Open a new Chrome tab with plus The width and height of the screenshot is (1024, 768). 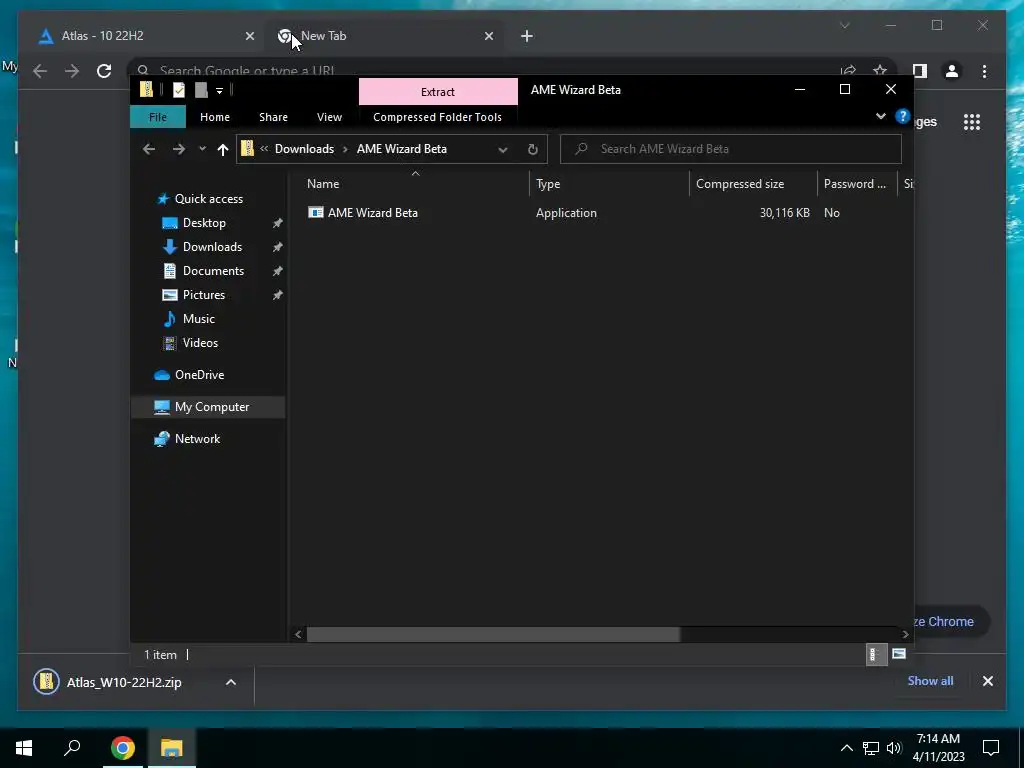(527, 36)
